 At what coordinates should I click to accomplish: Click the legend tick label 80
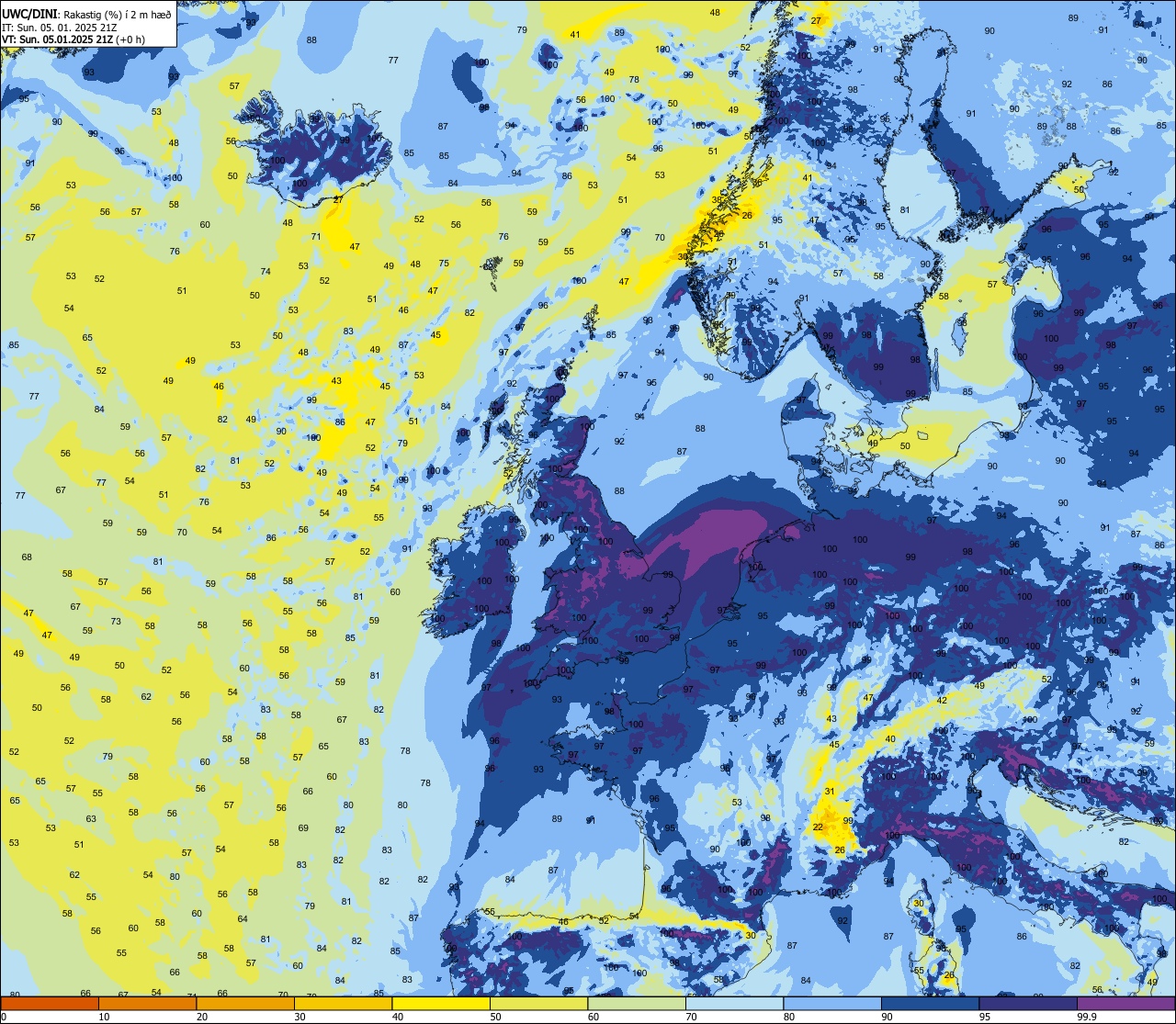pyautogui.click(x=790, y=1017)
